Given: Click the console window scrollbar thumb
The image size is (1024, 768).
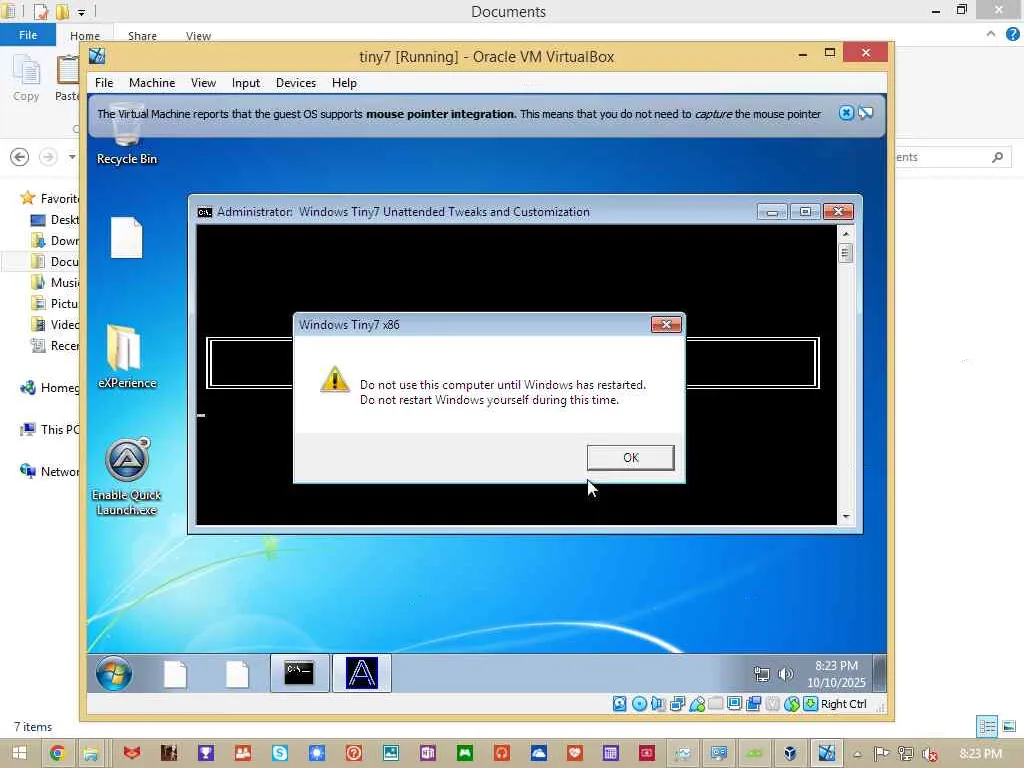Looking at the screenshot, I should tap(846, 253).
